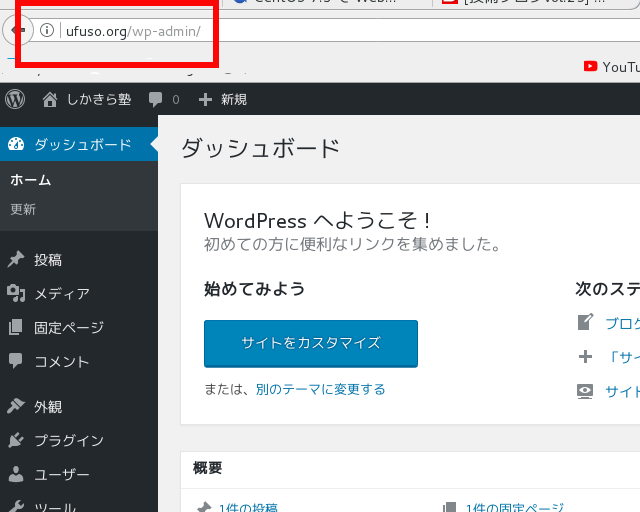Open the 投稿 posts menu

[x=48, y=260]
